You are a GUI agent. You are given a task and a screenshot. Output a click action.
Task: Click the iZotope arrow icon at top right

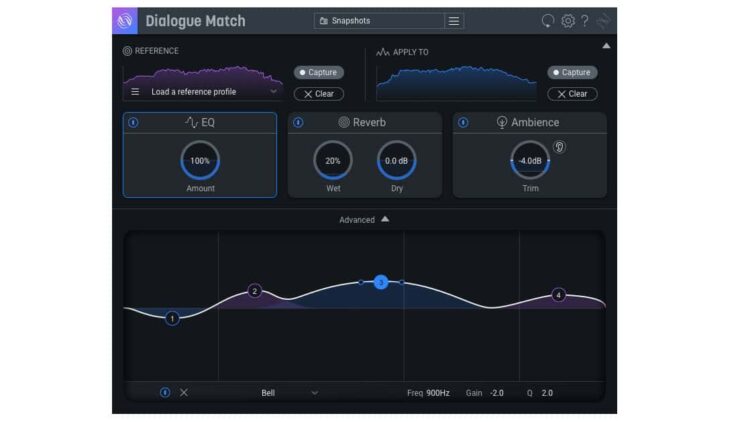(x=604, y=21)
